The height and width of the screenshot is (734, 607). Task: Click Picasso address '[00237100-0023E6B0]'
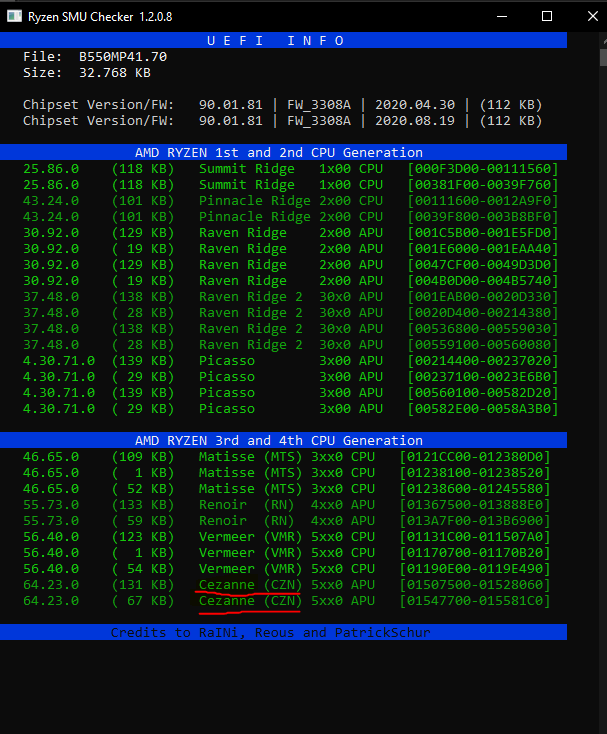(483, 376)
